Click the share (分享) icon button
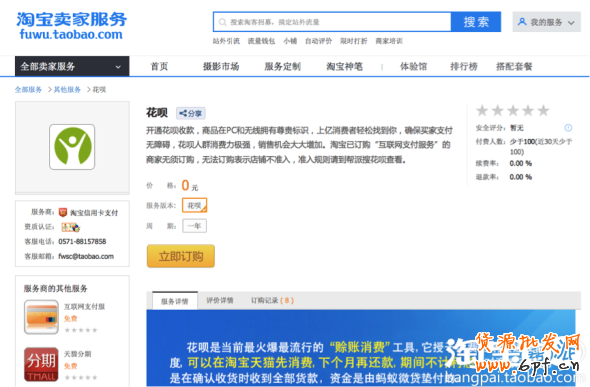The width and height of the screenshot is (590, 387). point(191,113)
